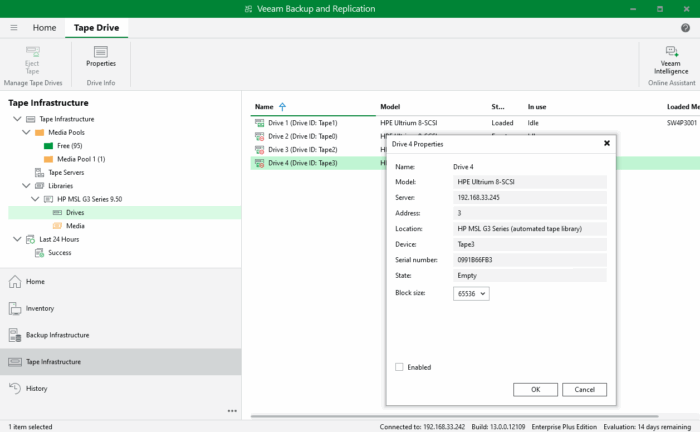Screen dimensions: 700x432
Task: Click the Drives node icon in the tree
Action: (x=57, y=213)
